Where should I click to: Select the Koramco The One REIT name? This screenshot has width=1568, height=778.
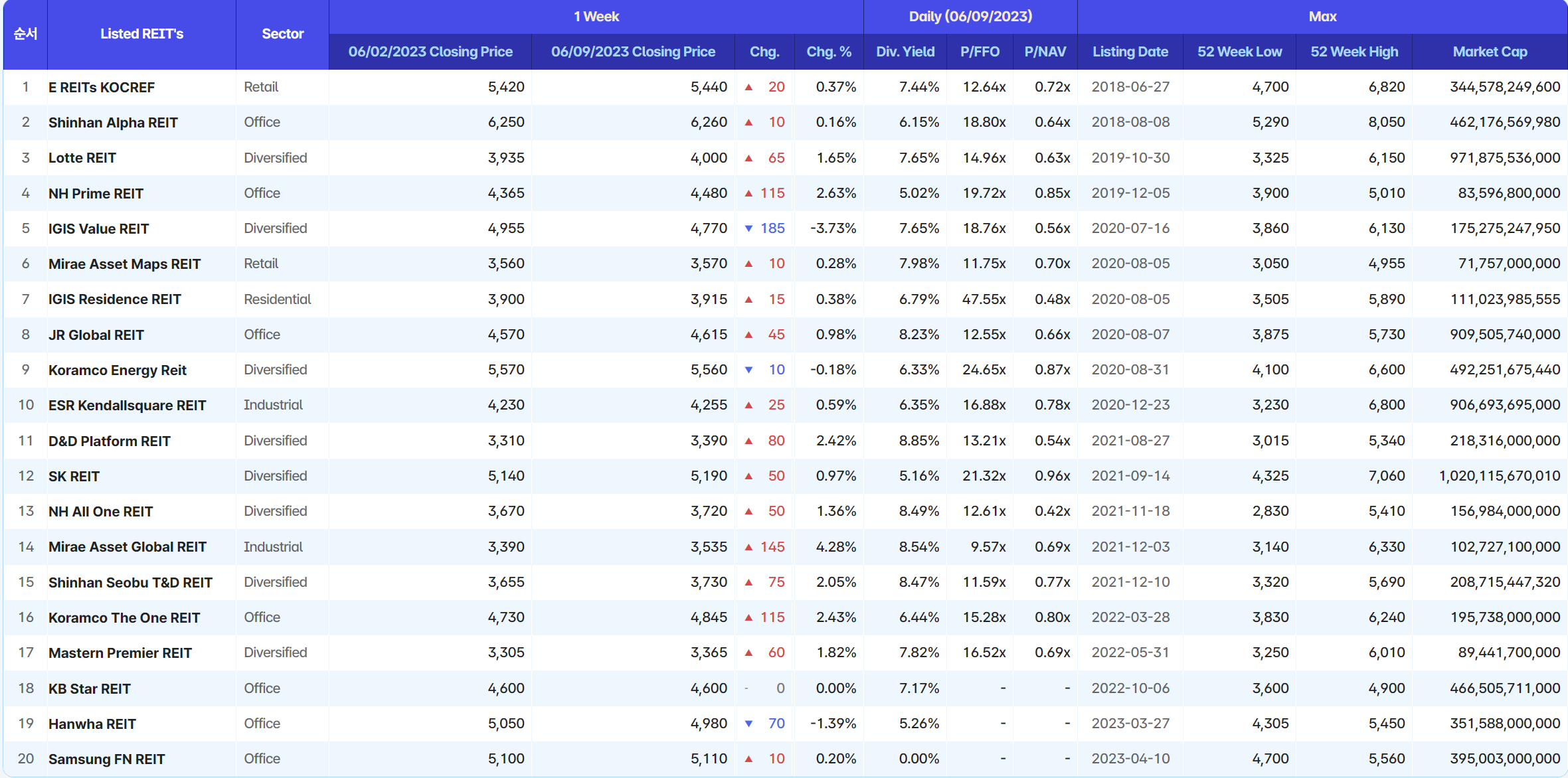(124, 618)
